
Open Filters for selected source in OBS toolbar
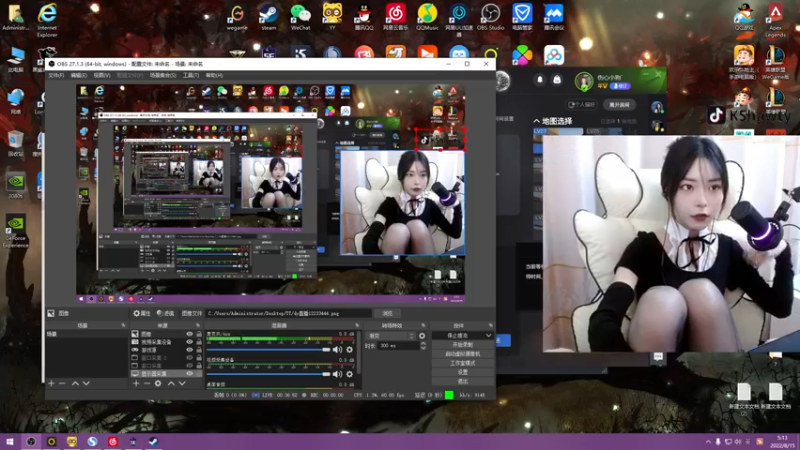pos(165,313)
